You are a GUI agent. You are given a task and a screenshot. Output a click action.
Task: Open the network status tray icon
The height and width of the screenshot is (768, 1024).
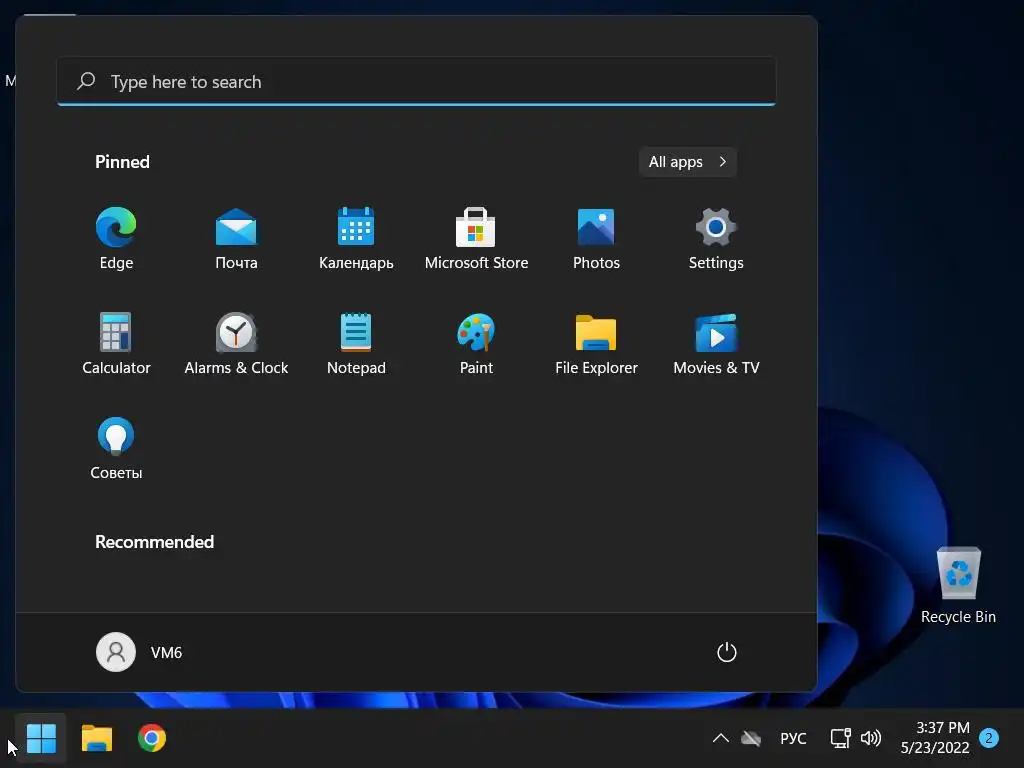[x=840, y=738]
